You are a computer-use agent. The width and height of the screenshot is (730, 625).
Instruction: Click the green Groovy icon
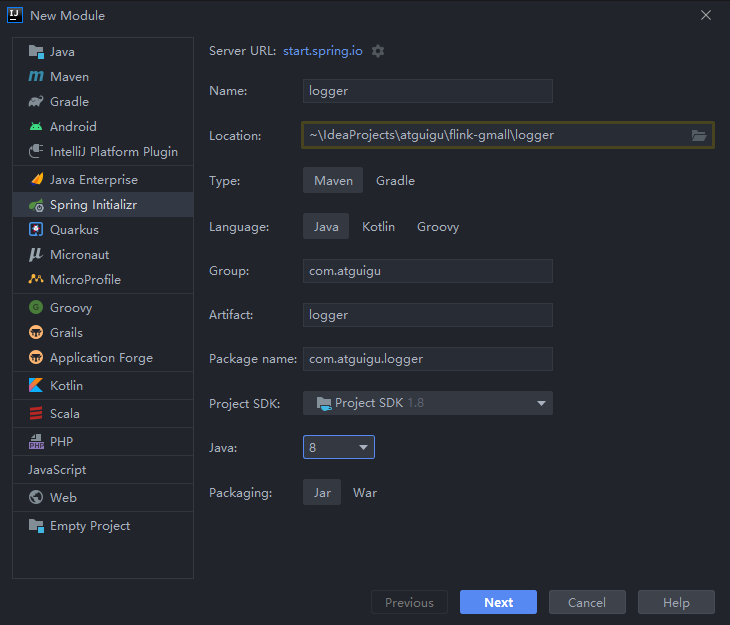tap(36, 307)
